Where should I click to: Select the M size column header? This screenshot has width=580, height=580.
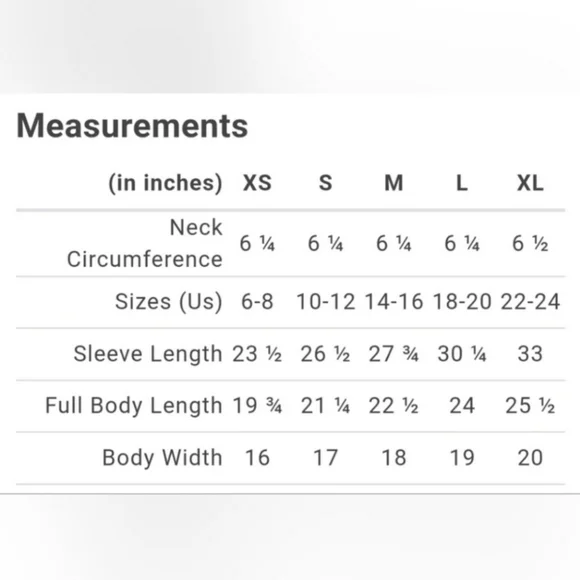point(394,183)
